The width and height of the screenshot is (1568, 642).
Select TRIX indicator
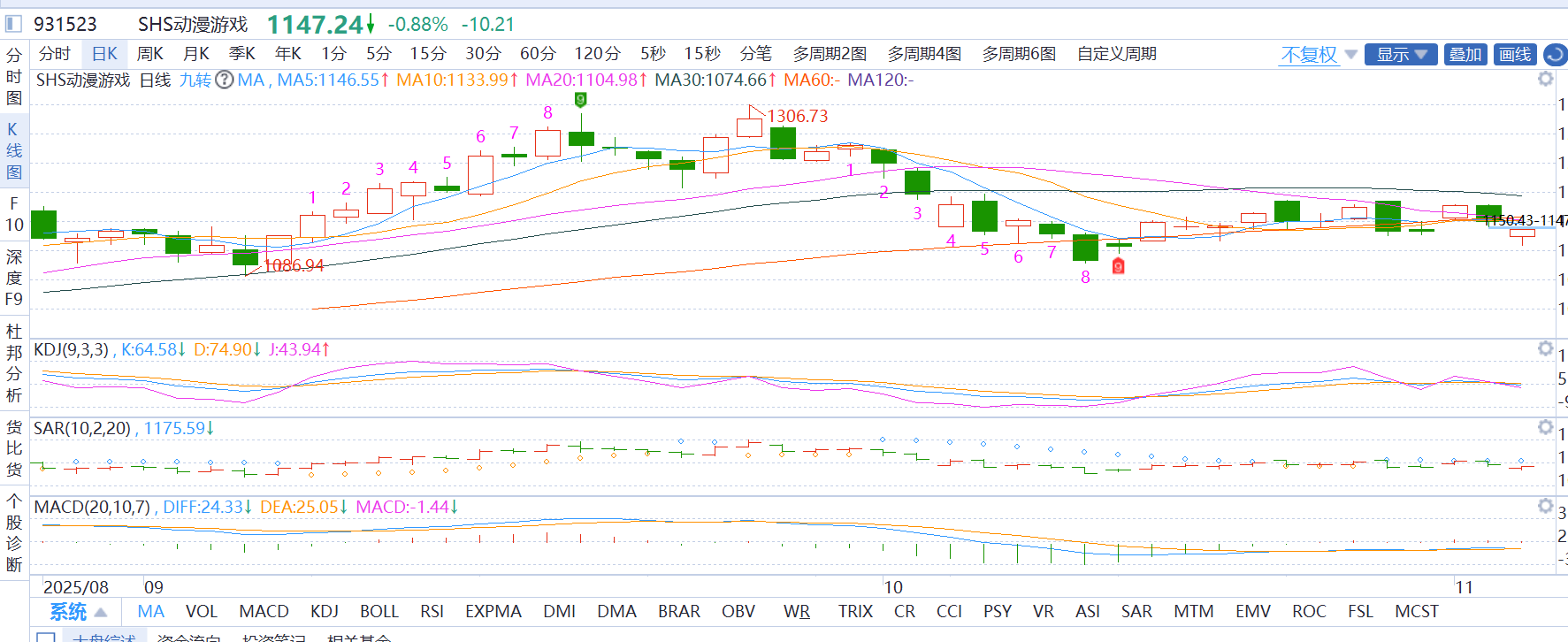(855, 611)
